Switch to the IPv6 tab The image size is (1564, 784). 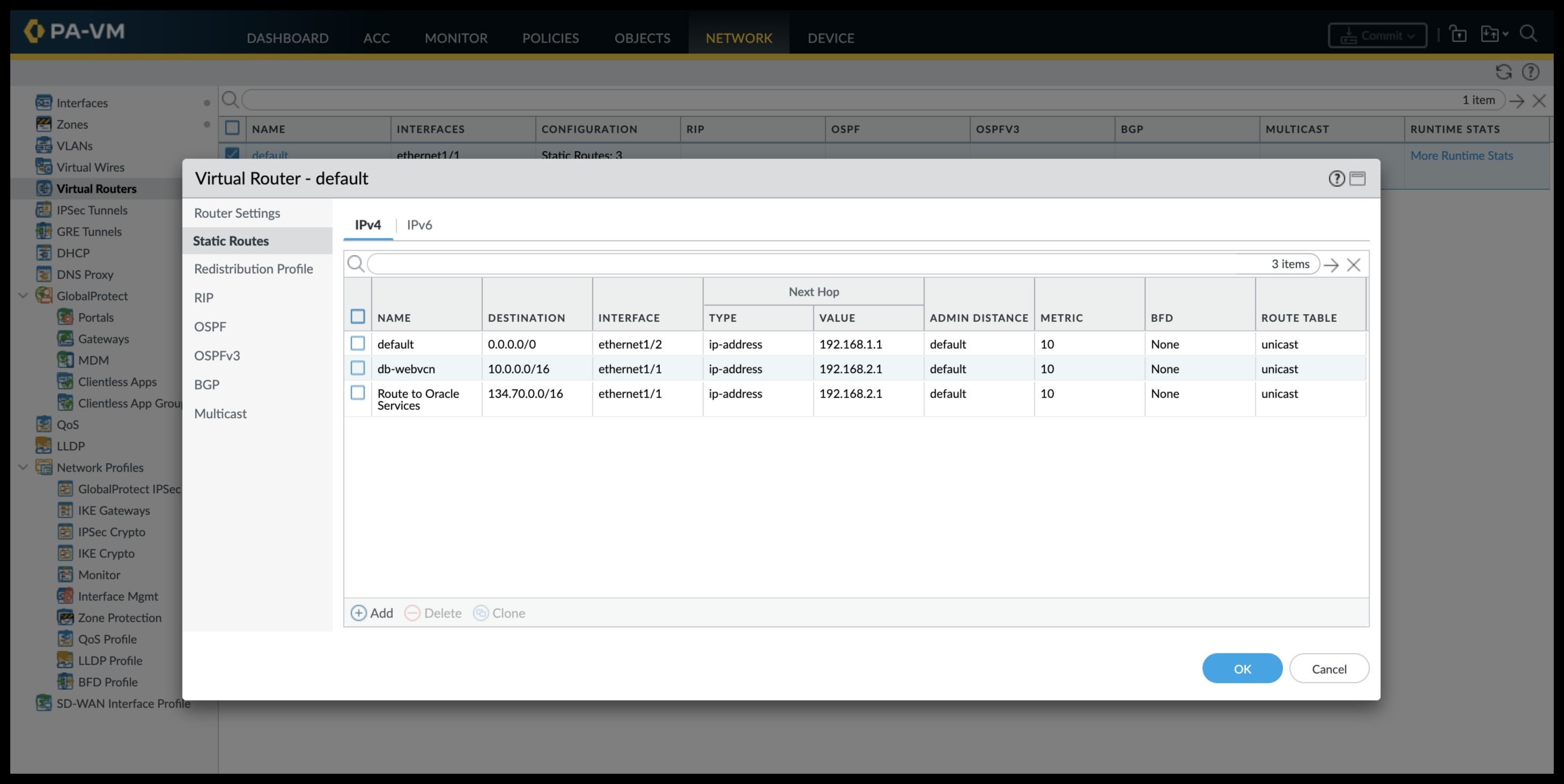pyautogui.click(x=419, y=225)
